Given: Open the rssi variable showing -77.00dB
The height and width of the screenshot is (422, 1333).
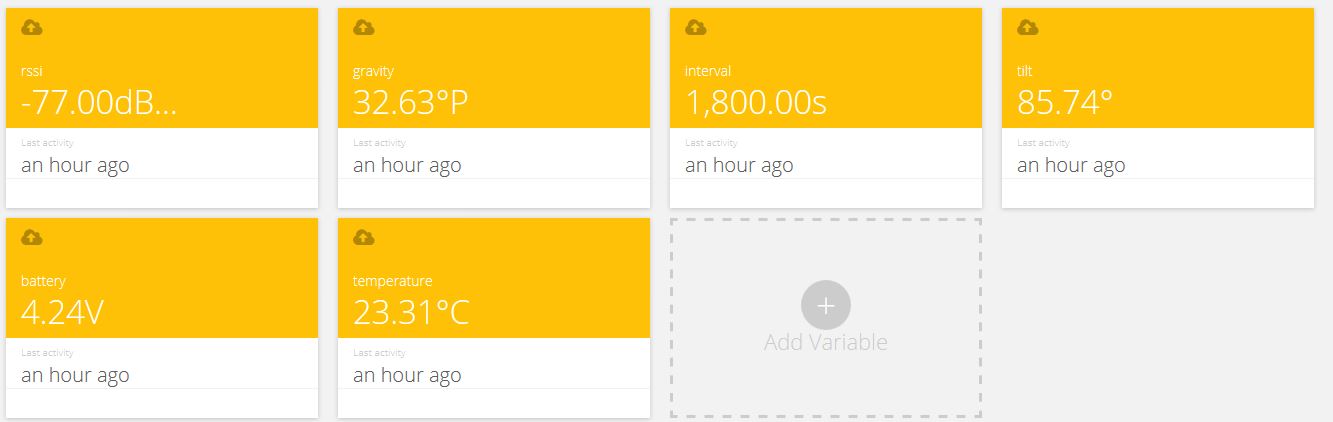Looking at the screenshot, I should [99, 102].
